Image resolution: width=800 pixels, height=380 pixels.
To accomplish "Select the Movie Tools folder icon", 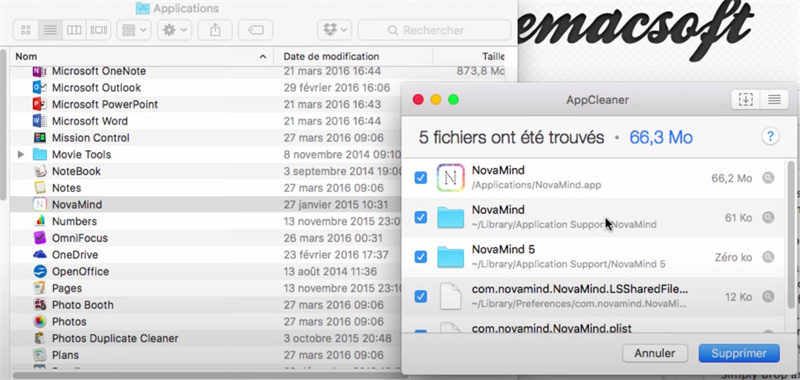I will (39, 154).
